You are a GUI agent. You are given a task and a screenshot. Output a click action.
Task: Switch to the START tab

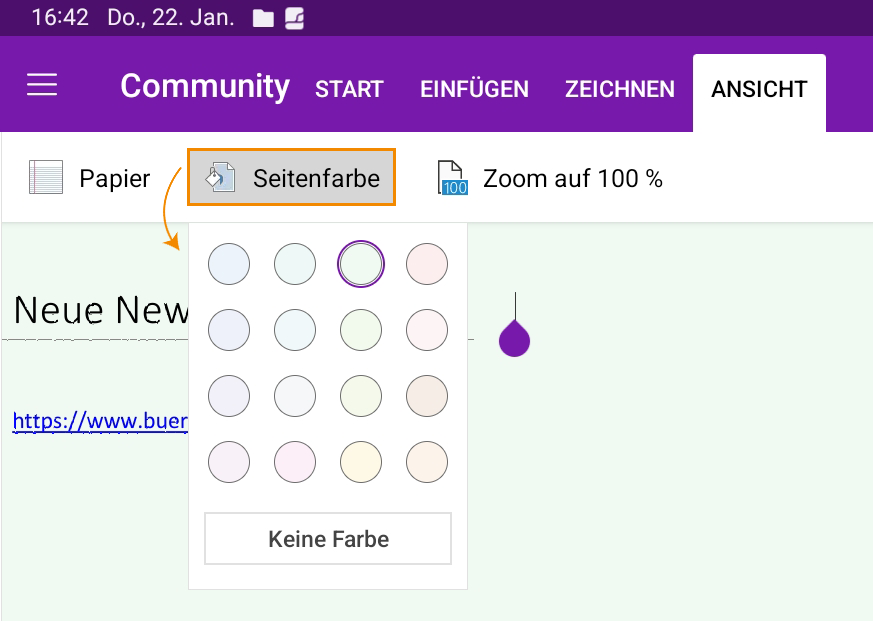coord(349,89)
